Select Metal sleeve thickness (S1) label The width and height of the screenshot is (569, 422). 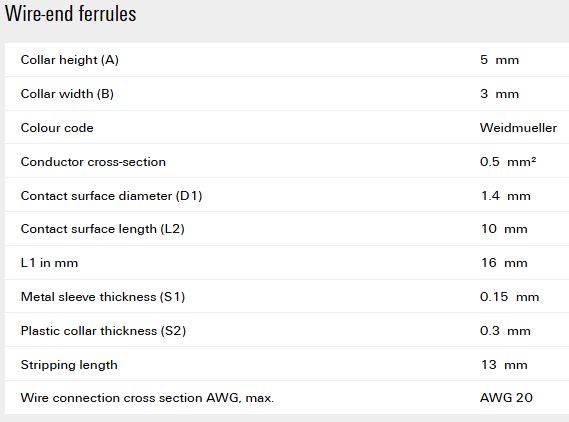[x=103, y=297]
